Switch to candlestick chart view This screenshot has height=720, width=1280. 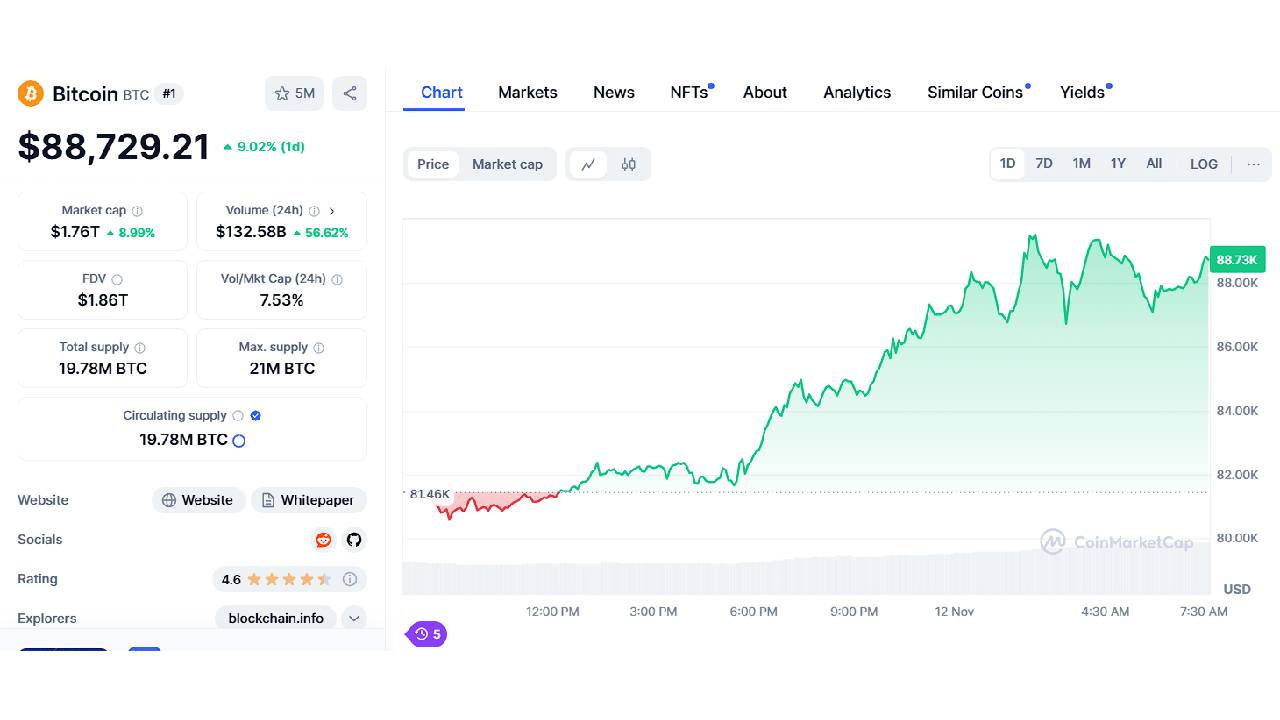click(629, 164)
